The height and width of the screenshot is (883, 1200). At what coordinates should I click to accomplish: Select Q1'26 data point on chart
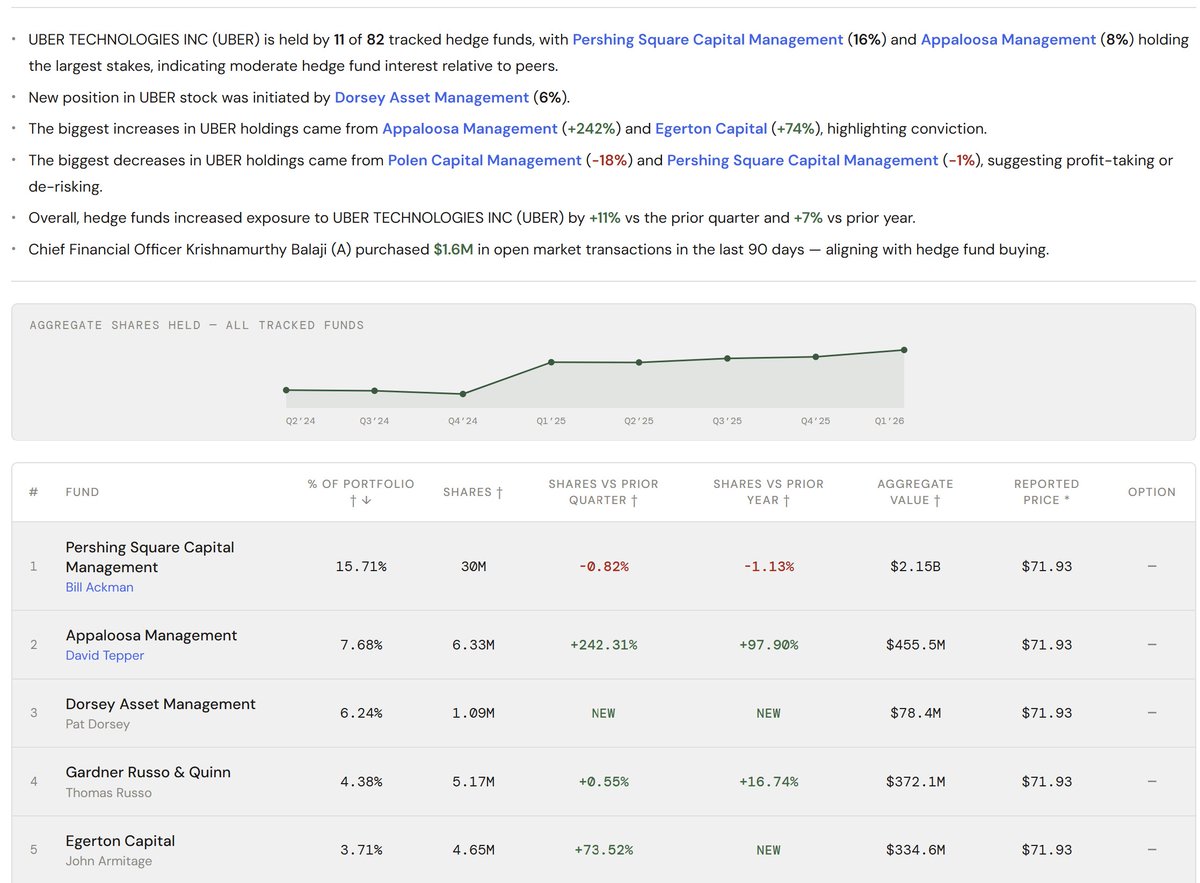[x=904, y=349]
